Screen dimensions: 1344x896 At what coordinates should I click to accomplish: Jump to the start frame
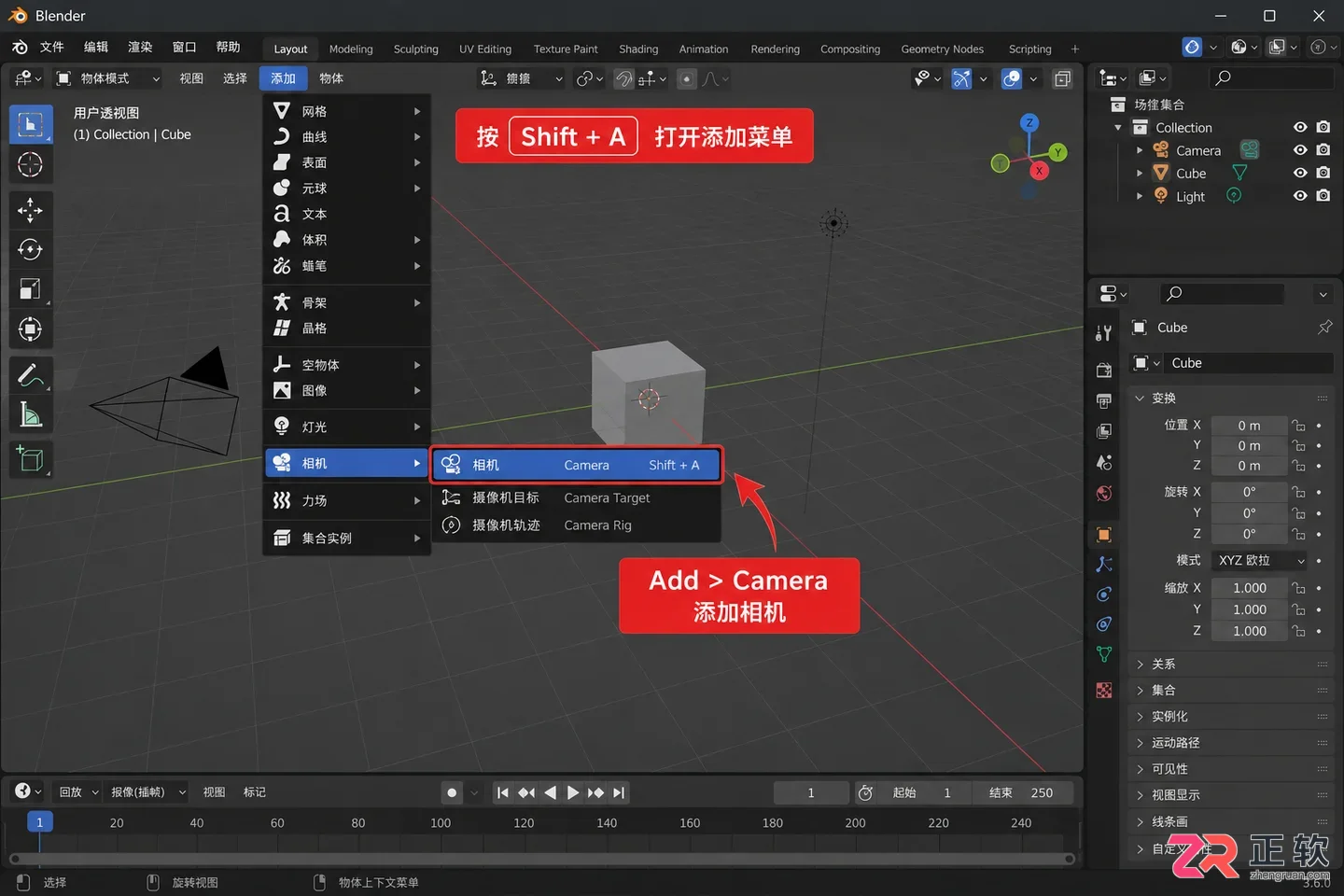coord(503,793)
